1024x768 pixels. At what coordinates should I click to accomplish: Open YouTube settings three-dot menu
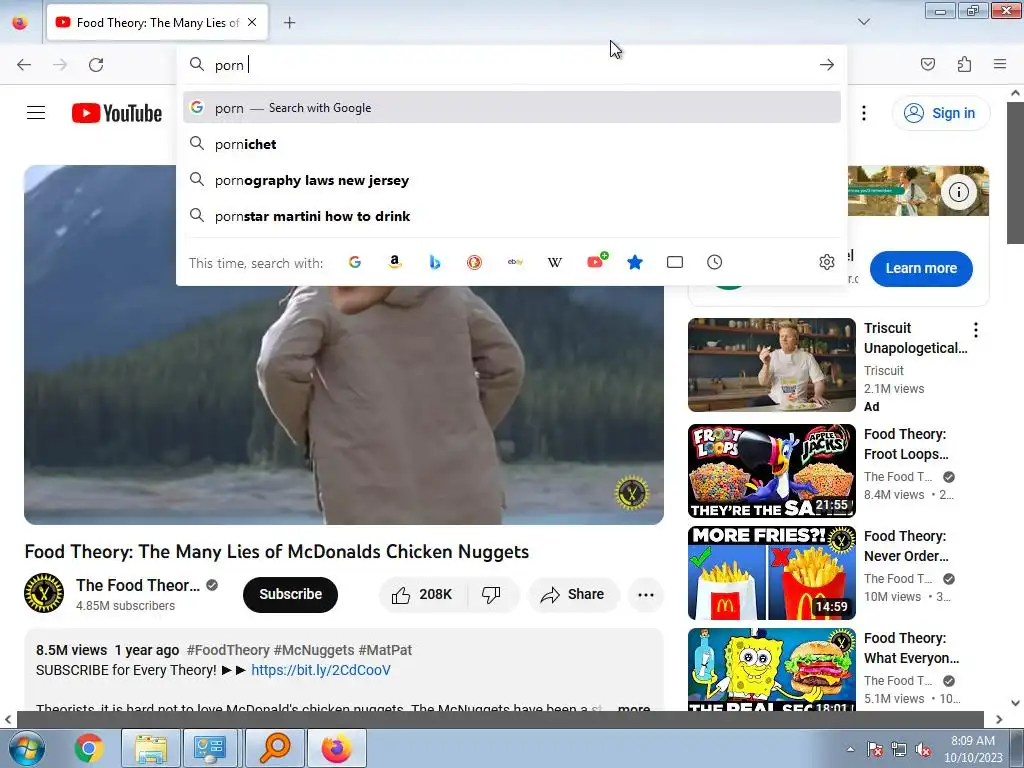pyautogui.click(x=863, y=113)
